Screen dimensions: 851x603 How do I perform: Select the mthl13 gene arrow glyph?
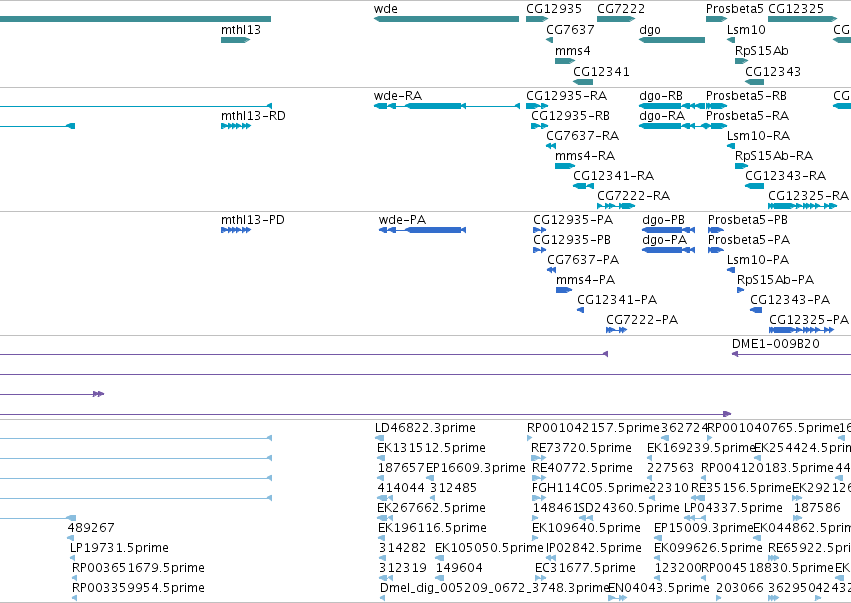coord(236,40)
